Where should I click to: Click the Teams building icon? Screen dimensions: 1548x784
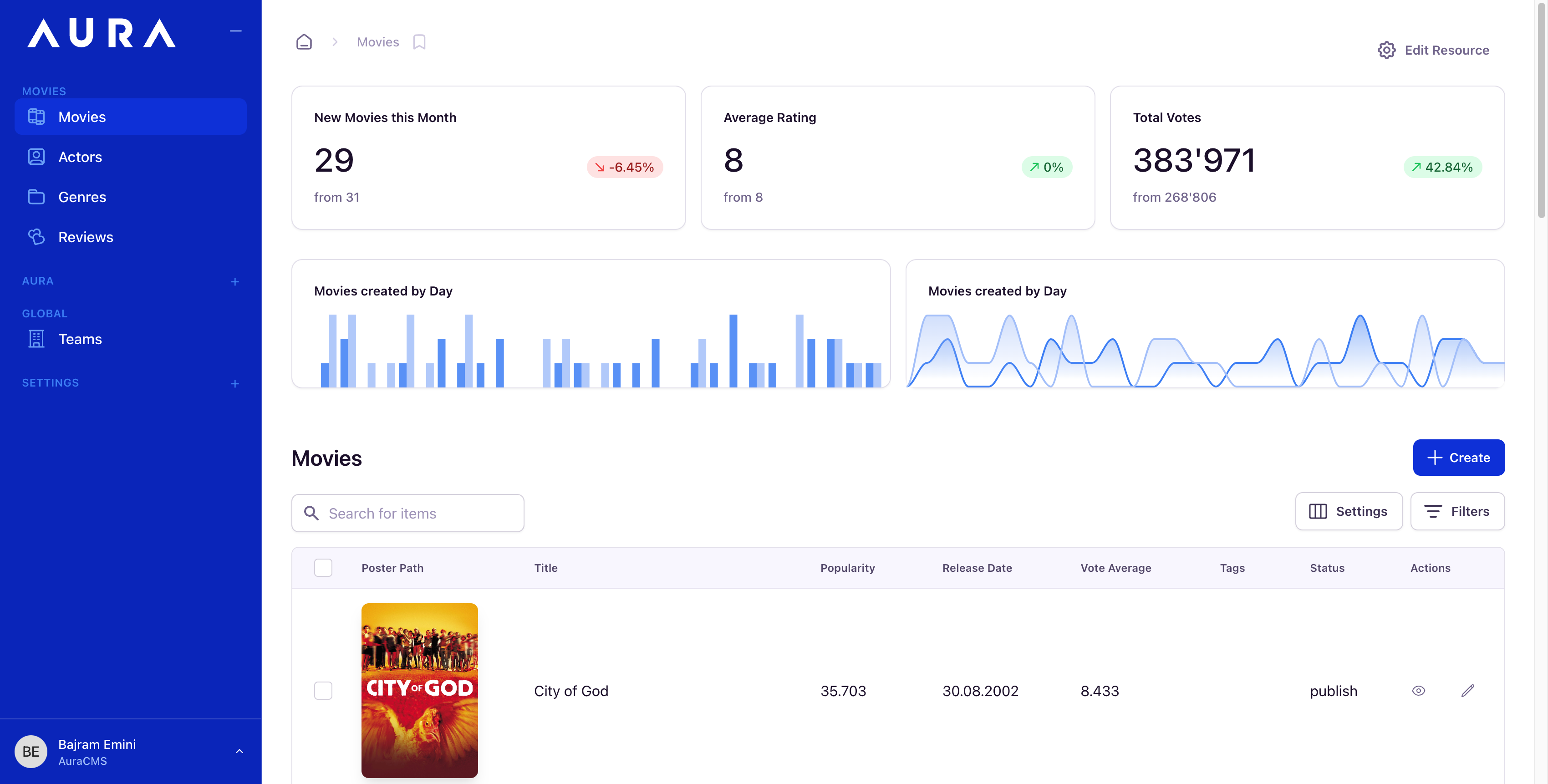[x=36, y=339]
